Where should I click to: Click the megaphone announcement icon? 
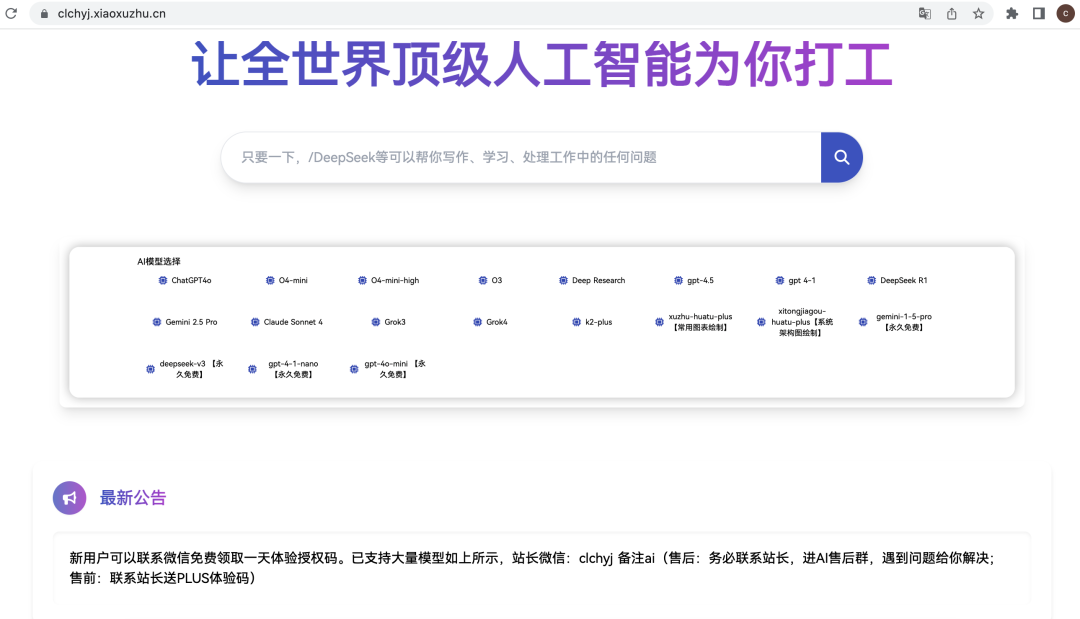tap(70, 498)
